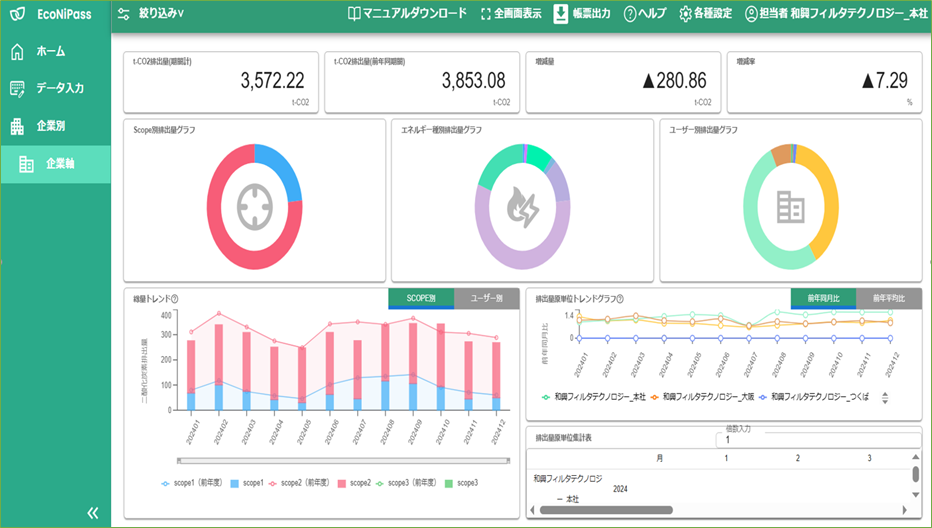Switch to 前年平均比 tab
This screenshot has width=932, height=528.
coord(889,298)
